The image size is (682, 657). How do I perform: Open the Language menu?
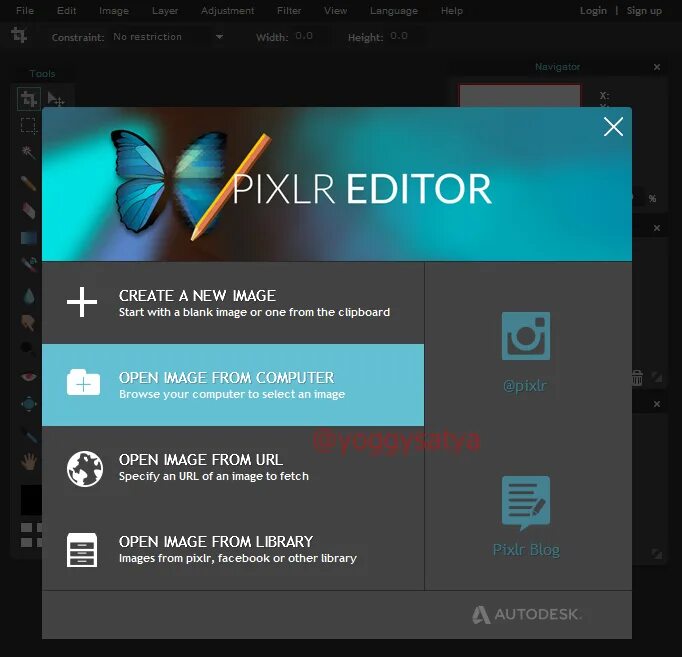394,10
